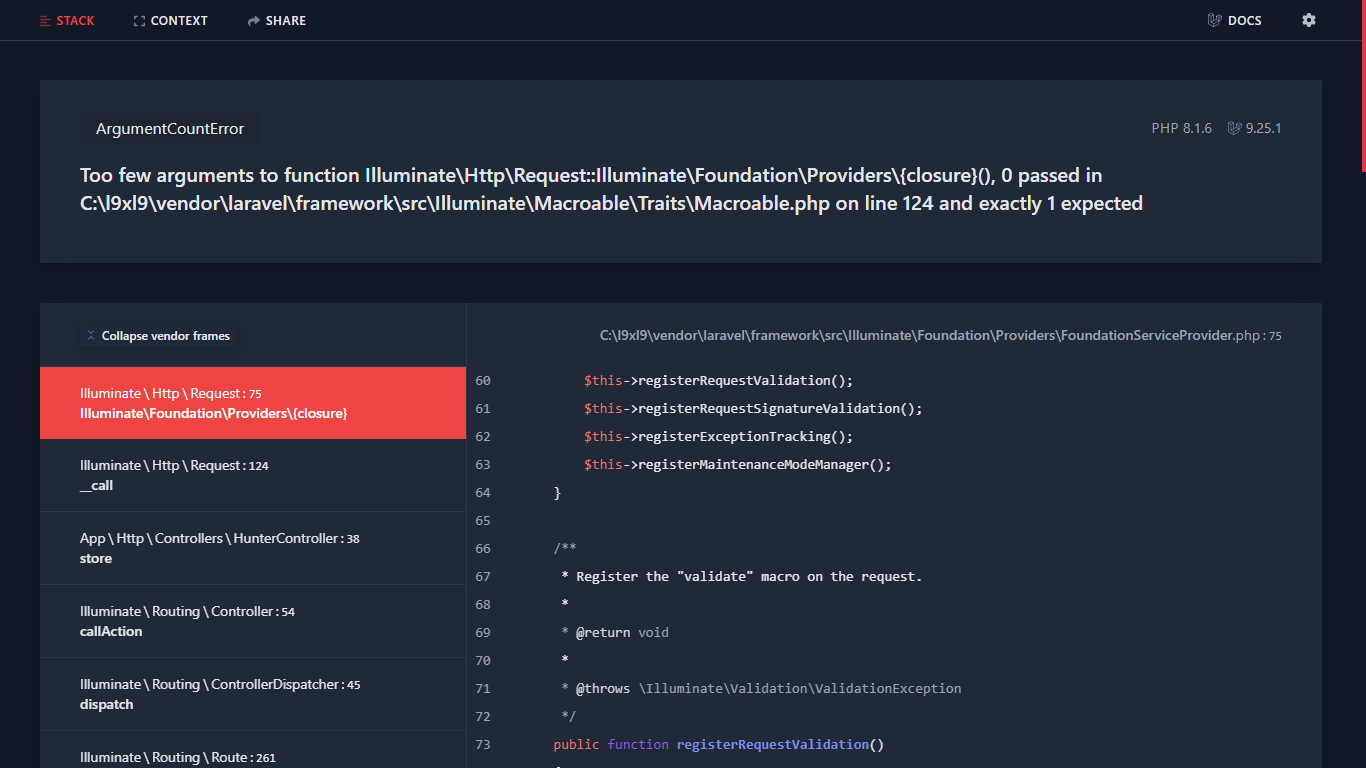Screen dimensions: 1366x768
Task: Click the FoundationServiceProvider.php file path
Action: [x=940, y=336]
